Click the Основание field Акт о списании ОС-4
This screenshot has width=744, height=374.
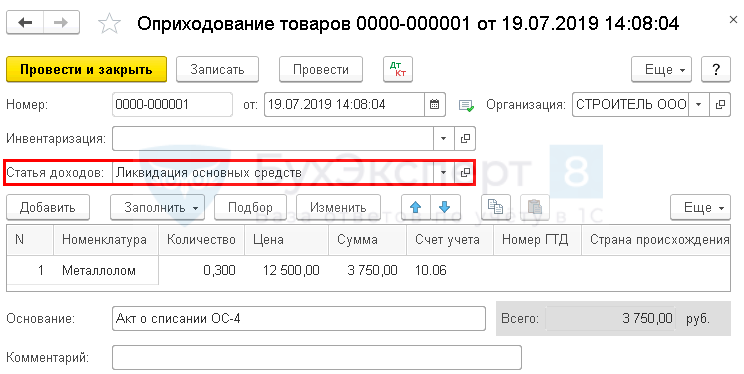(299, 318)
